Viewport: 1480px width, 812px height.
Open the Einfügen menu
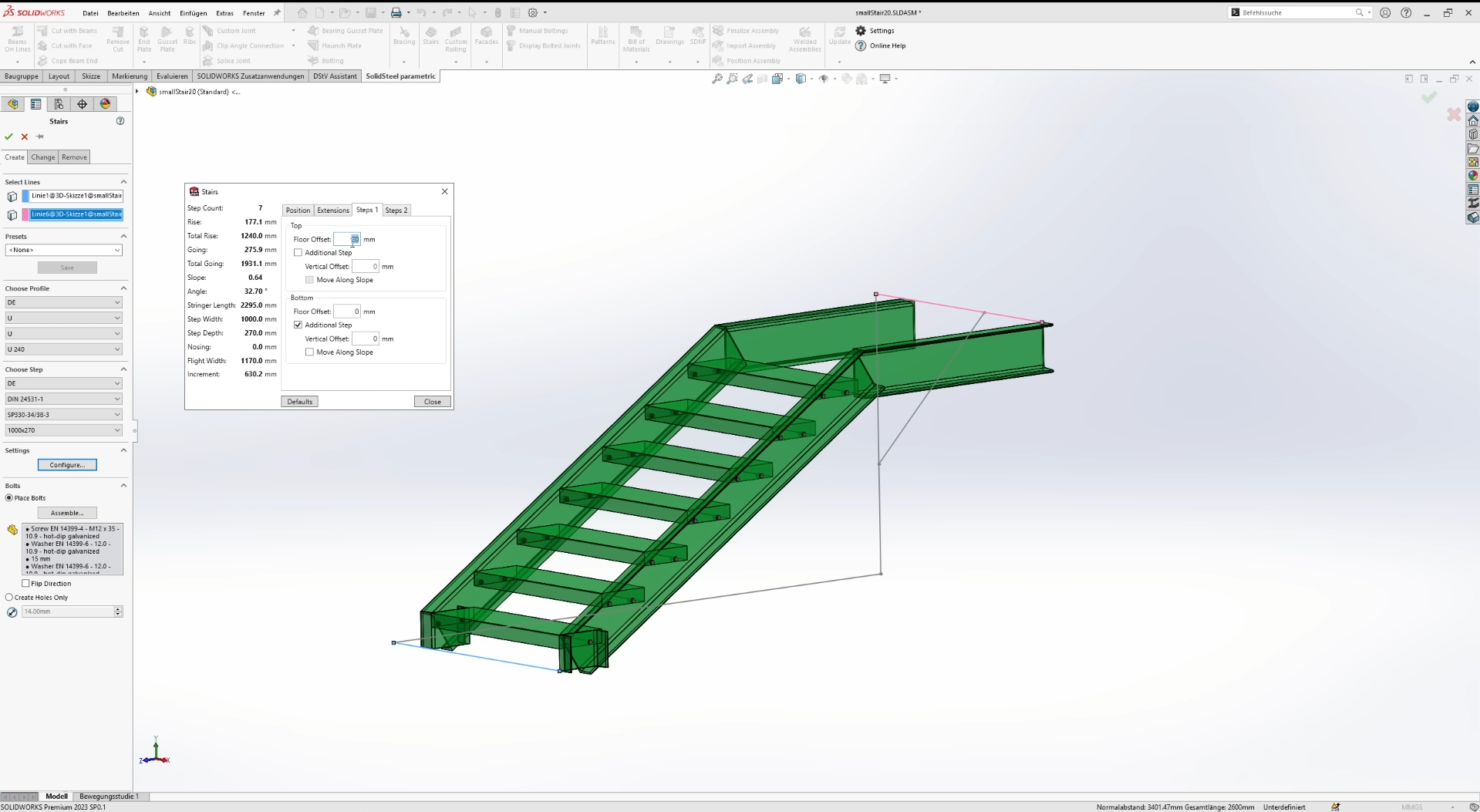point(193,13)
